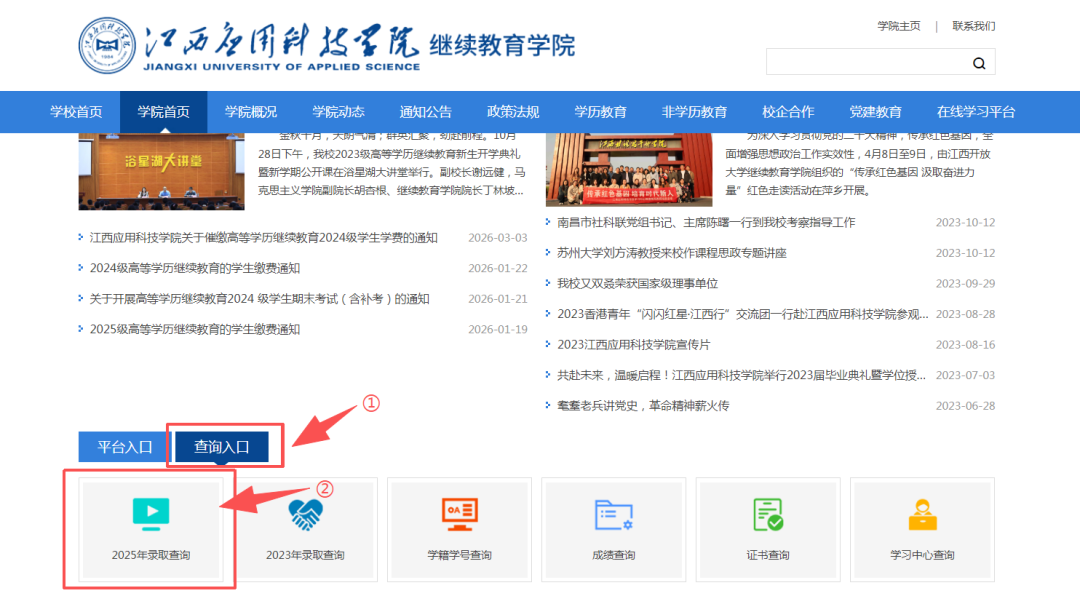The height and width of the screenshot is (596, 1080).
Task: Open the 证书查询 certificate icon
Action: [x=767, y=515]
